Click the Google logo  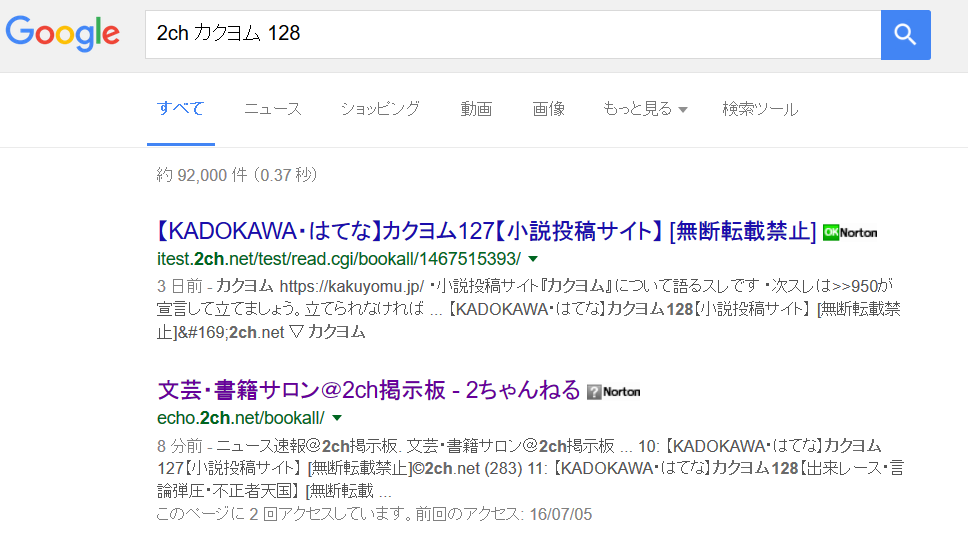click(62, 33)
